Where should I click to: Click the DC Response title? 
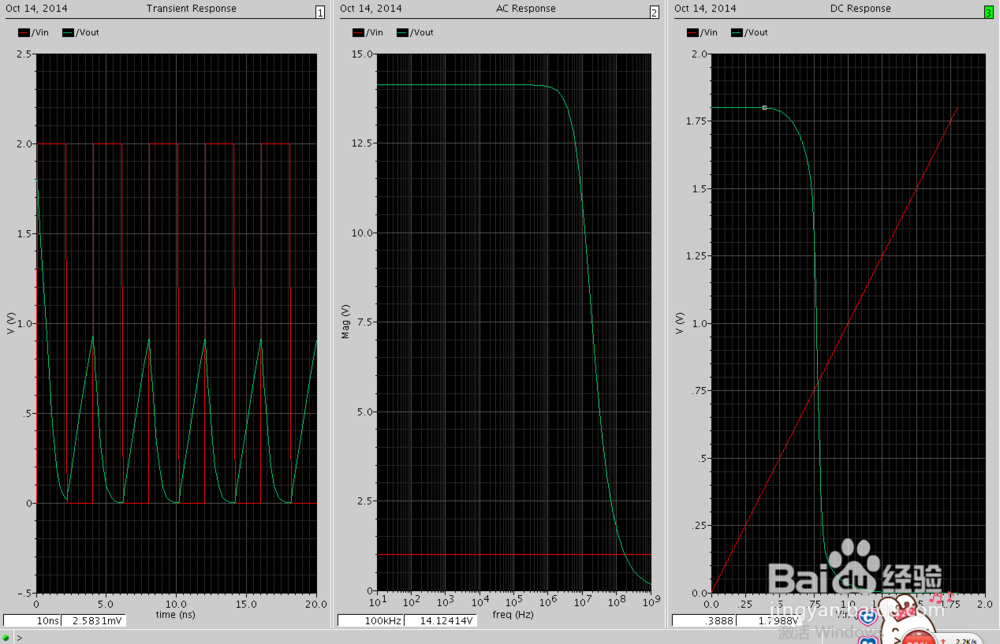click(860, 8)
